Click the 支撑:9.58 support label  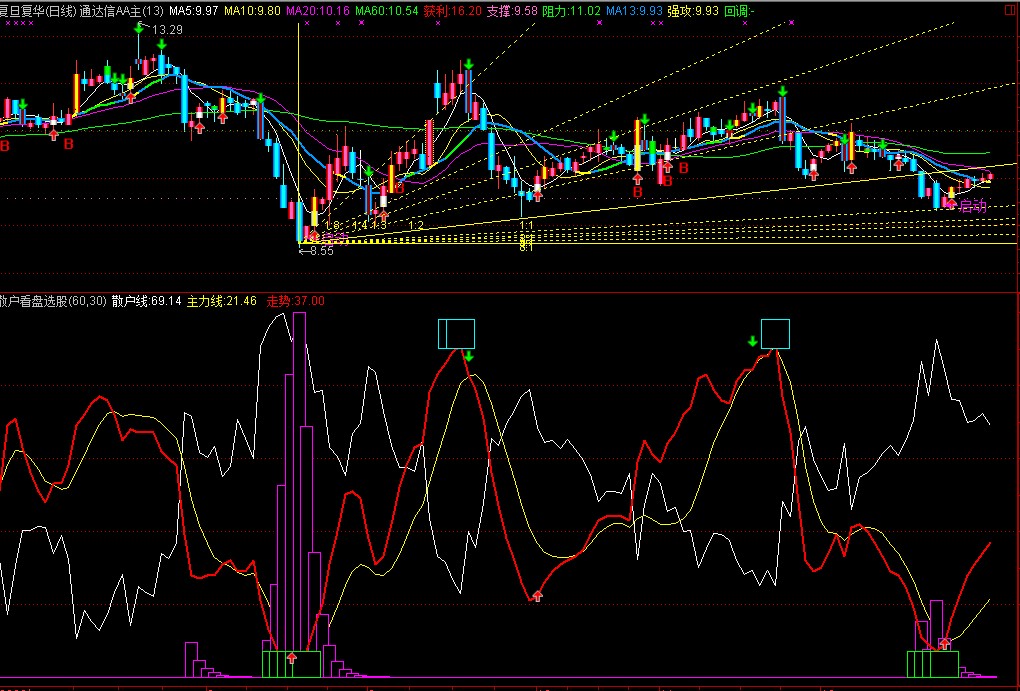pos(512,10)
